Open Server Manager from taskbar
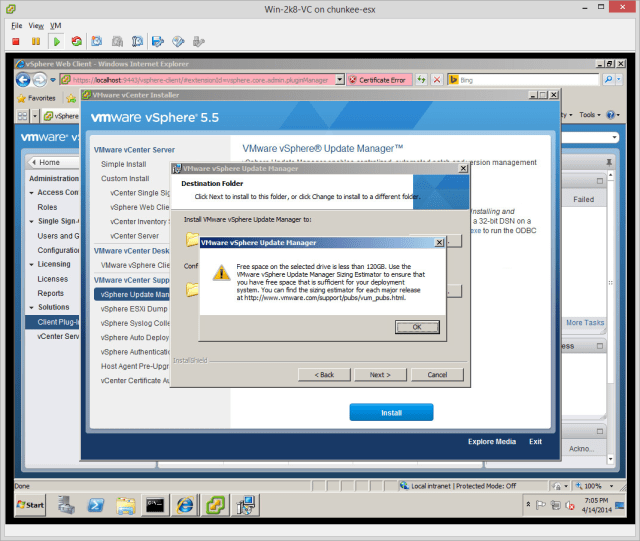Image resolution: width=640 pixels, height=541 pixels. (66, 505)
